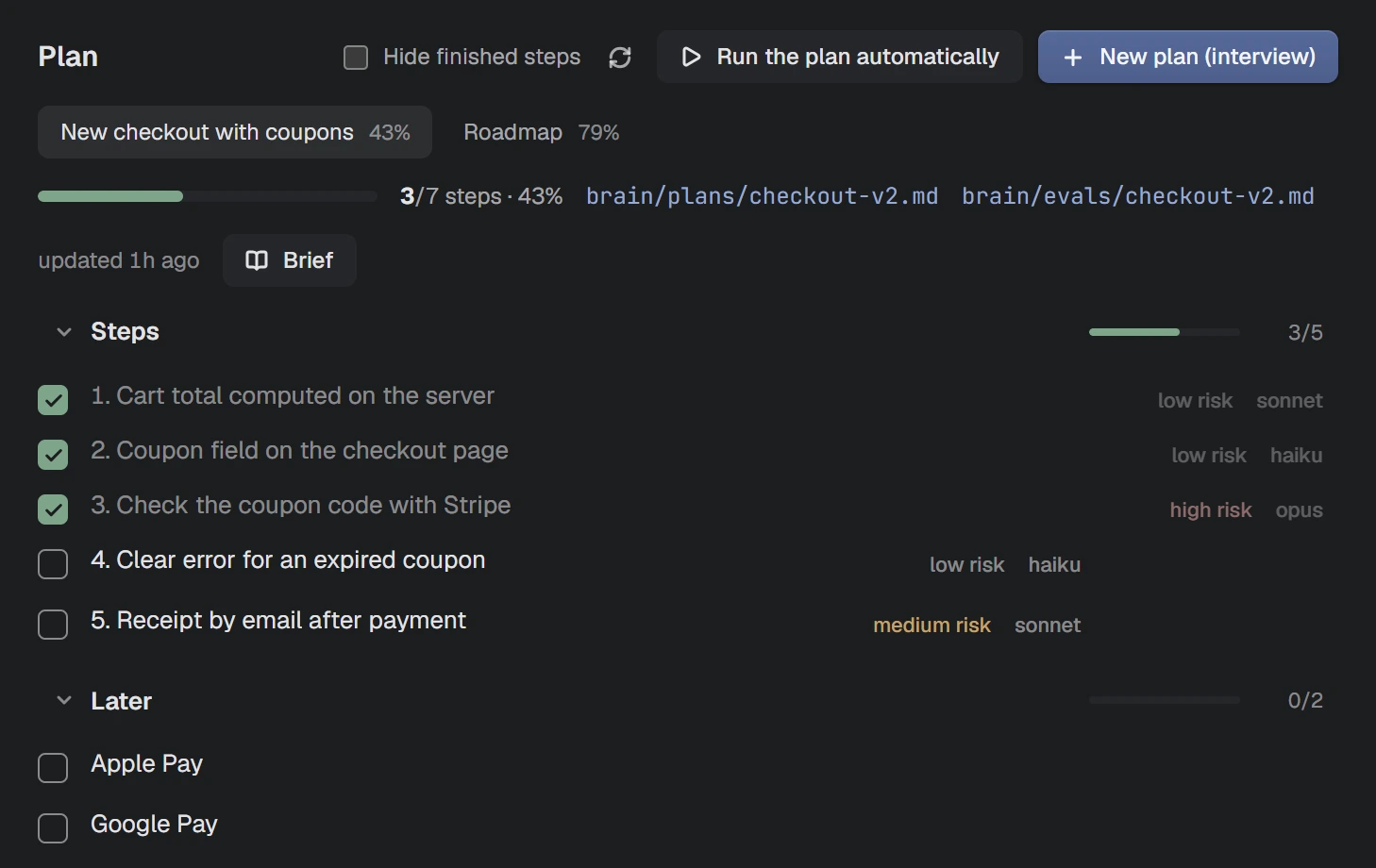The width and height of the screenshot is (1376, 868).
Task: Click the "3/7 steps · 43%" summary text
Action: (481, 196)
